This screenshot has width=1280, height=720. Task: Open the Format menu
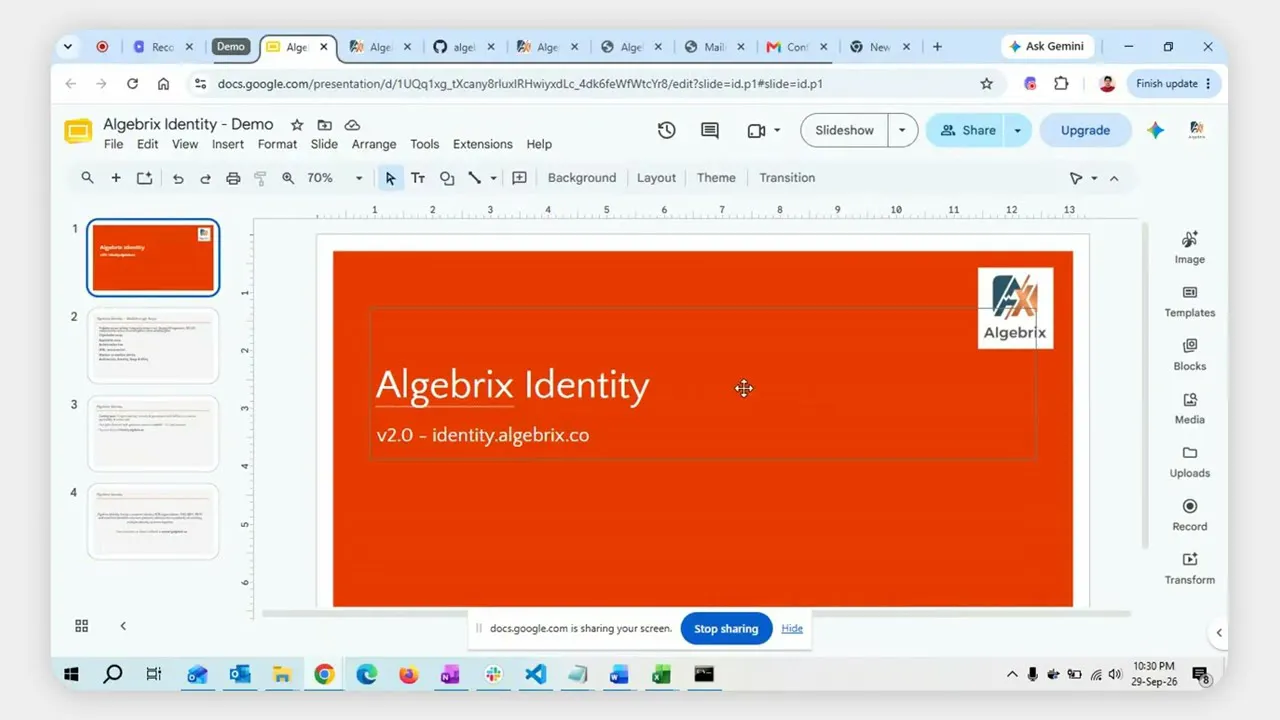pyautogui.click(x=277, y=144)
